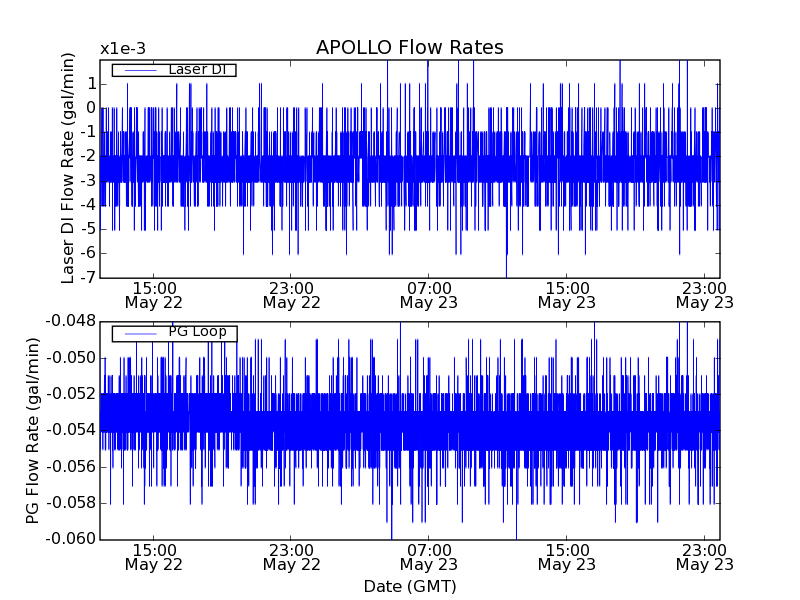Click the 07:00 May 23 tick under bottom plot
The width and height of the screenshot is (800, 600).
[x=428, y=557]
